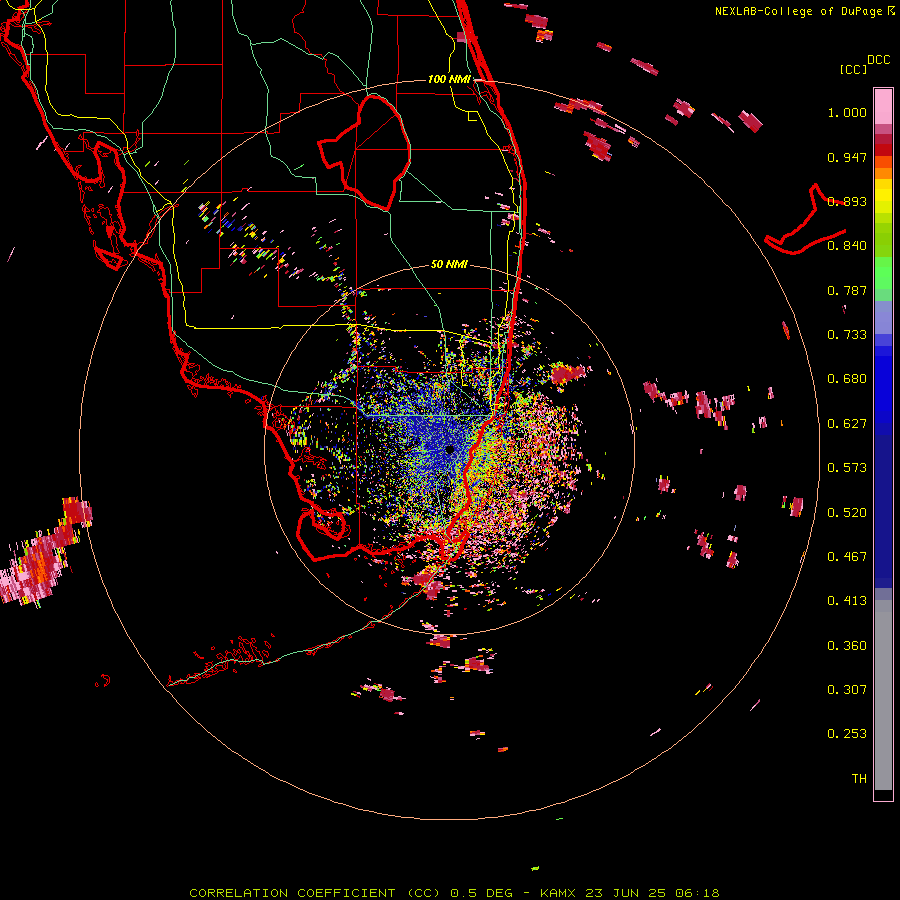900x900 pixels.
Task: Click the 23 JUN 25 date in caption
Action: [626, 893]
